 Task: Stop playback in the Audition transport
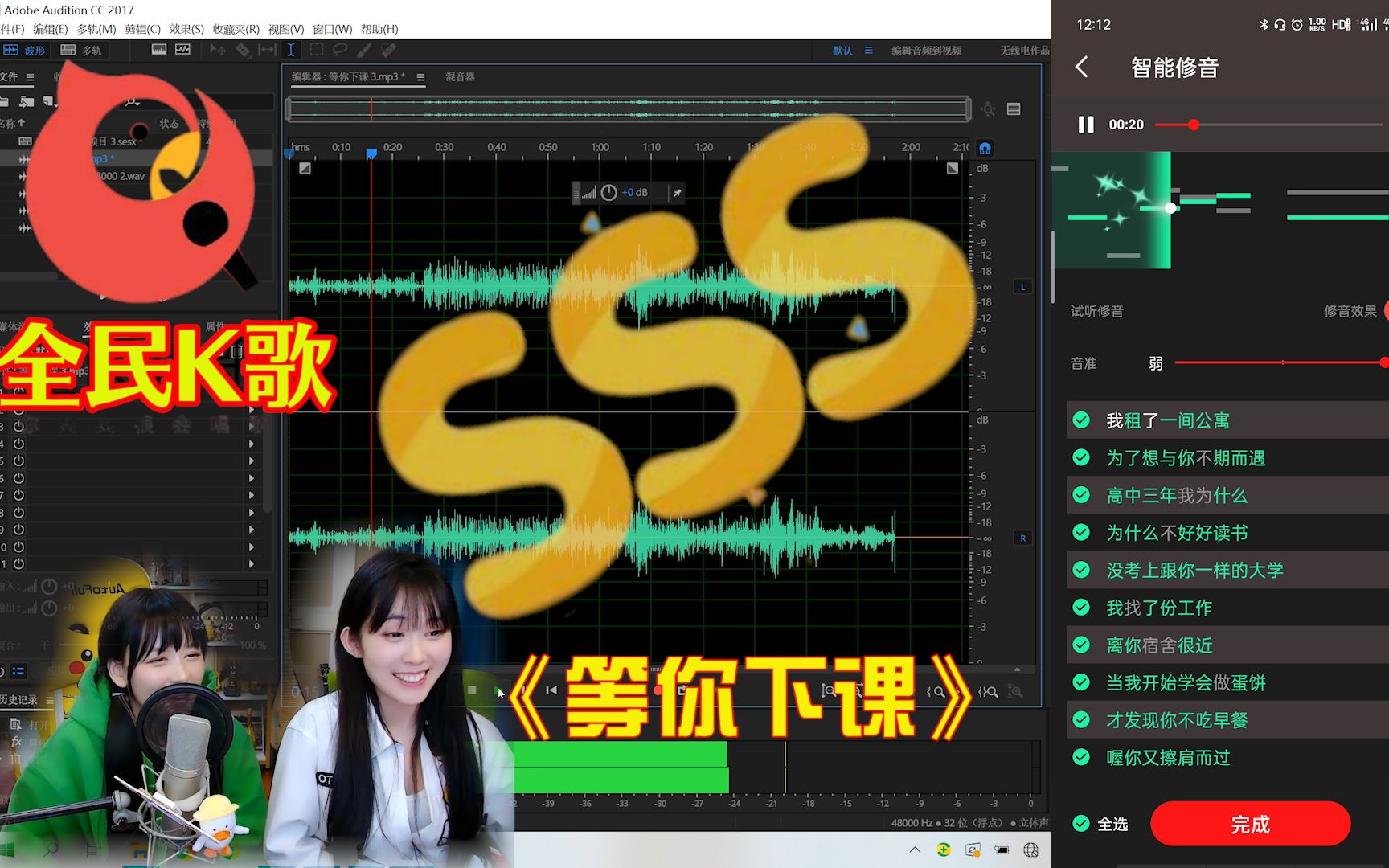point(472,690)
